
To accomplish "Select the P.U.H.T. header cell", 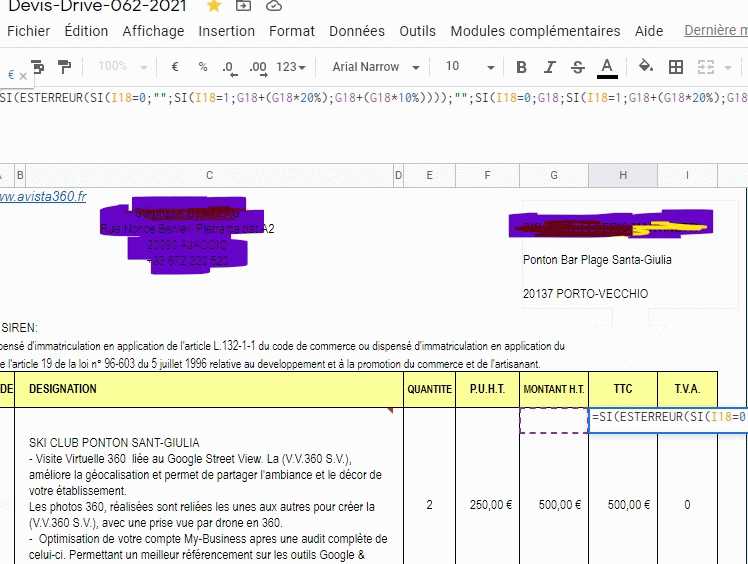I will point(487,389).
